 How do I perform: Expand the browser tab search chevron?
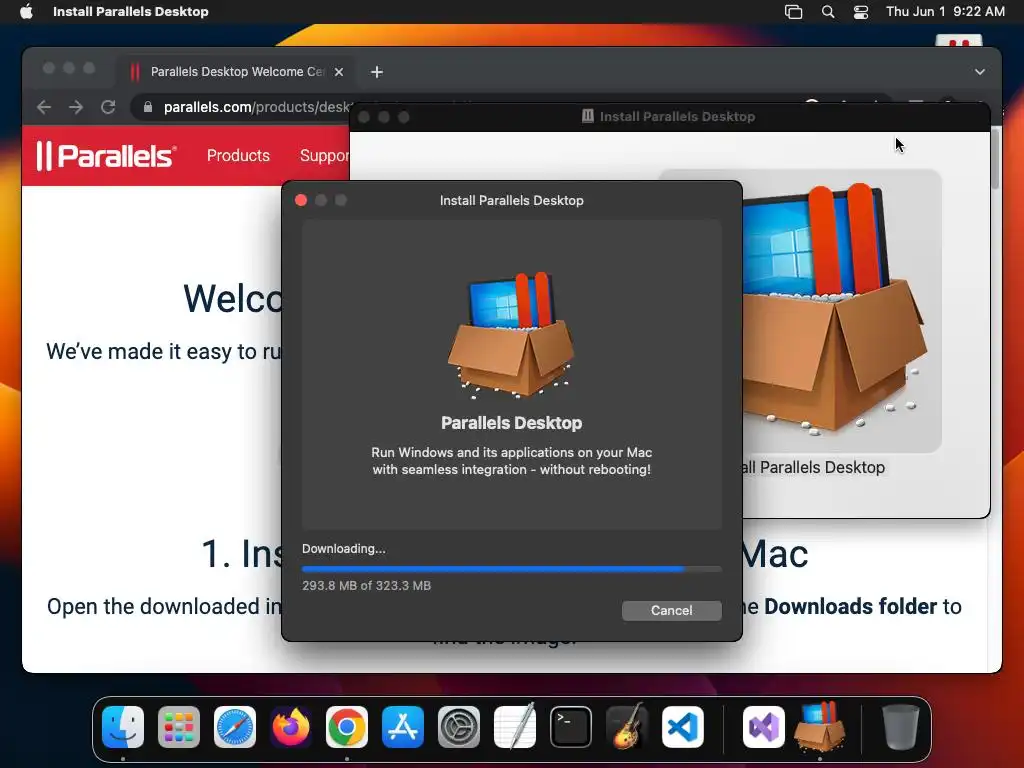pos(980,72)
